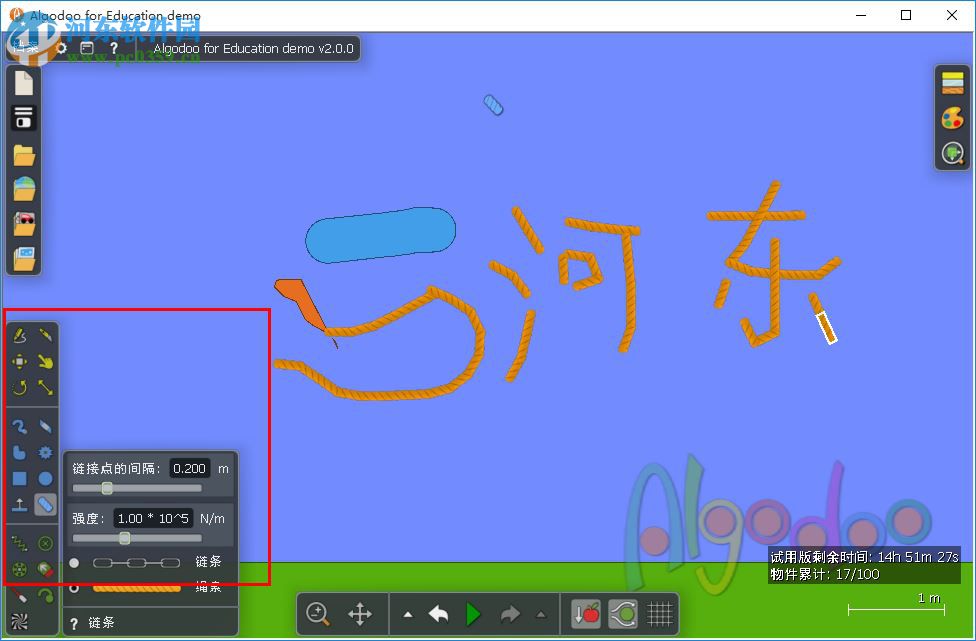Select the Knife cutting tool

point(48,336)
